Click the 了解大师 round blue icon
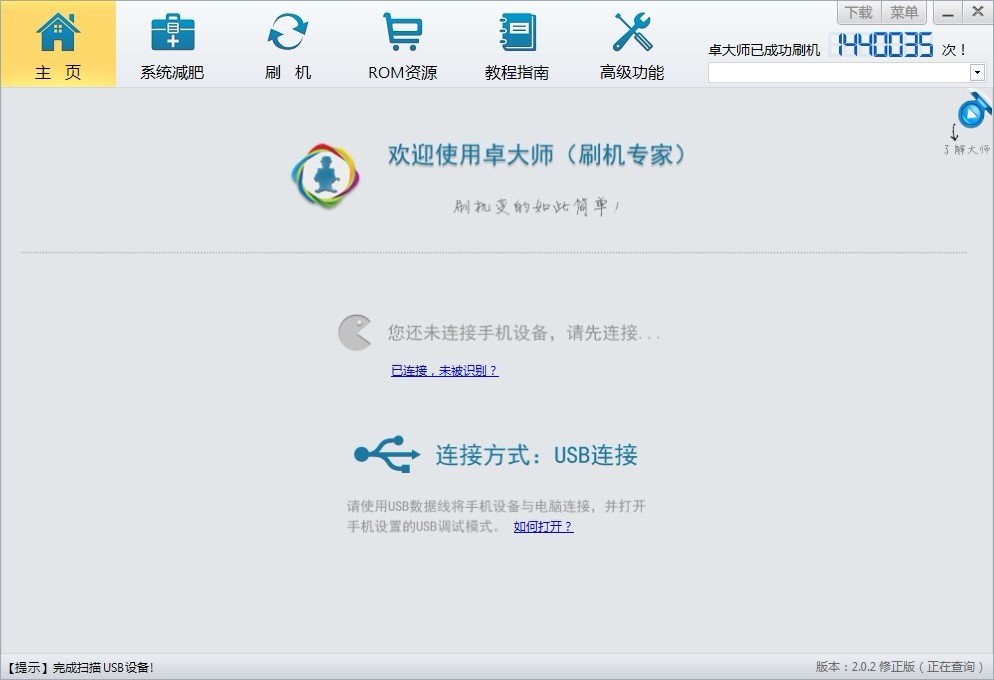Viewport: 994px width, 680px height. (973, 110)
